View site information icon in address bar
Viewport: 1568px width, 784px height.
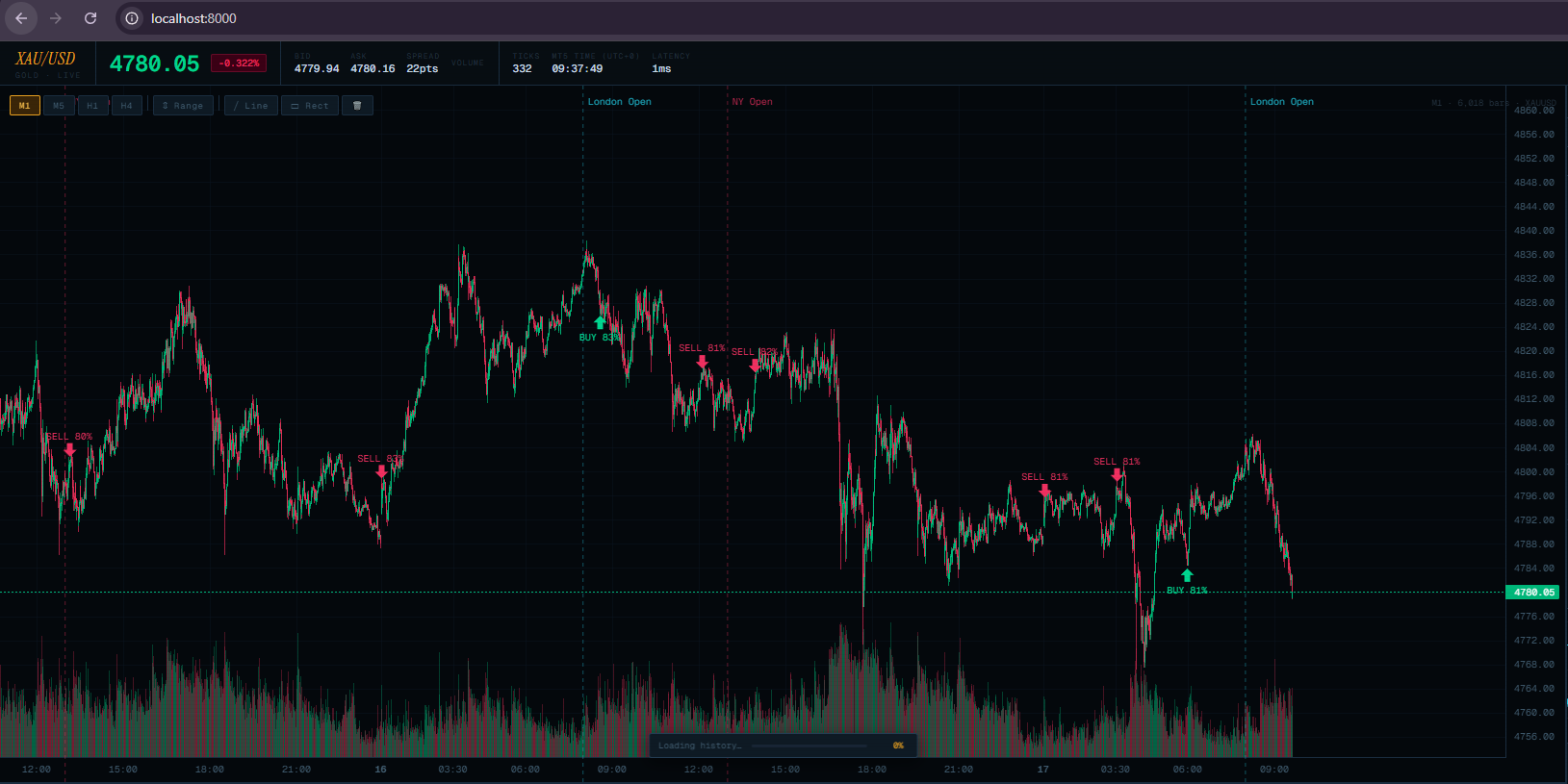pos(132,18)
